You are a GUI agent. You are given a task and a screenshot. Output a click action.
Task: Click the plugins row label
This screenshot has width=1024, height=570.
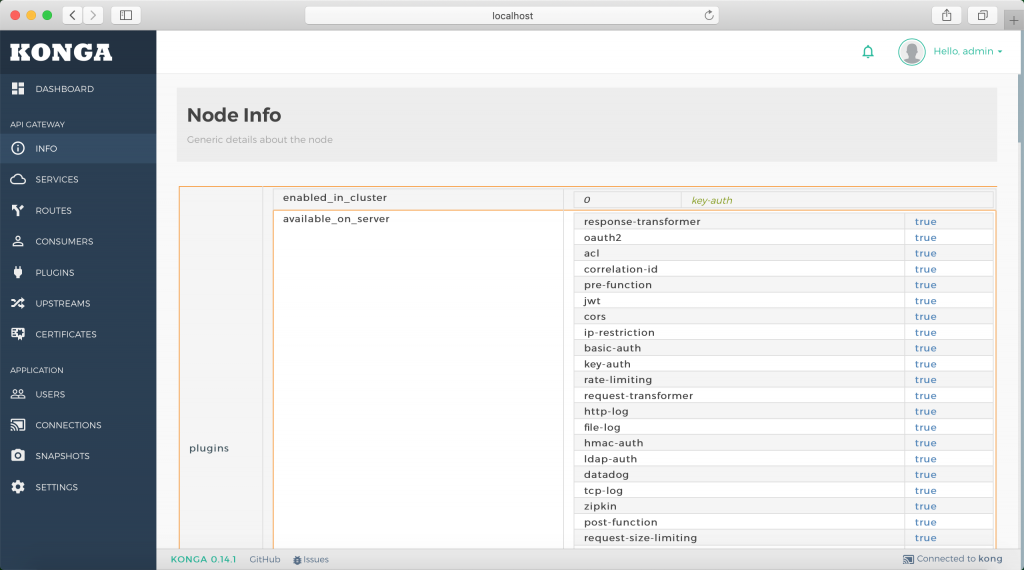(209, 448)
